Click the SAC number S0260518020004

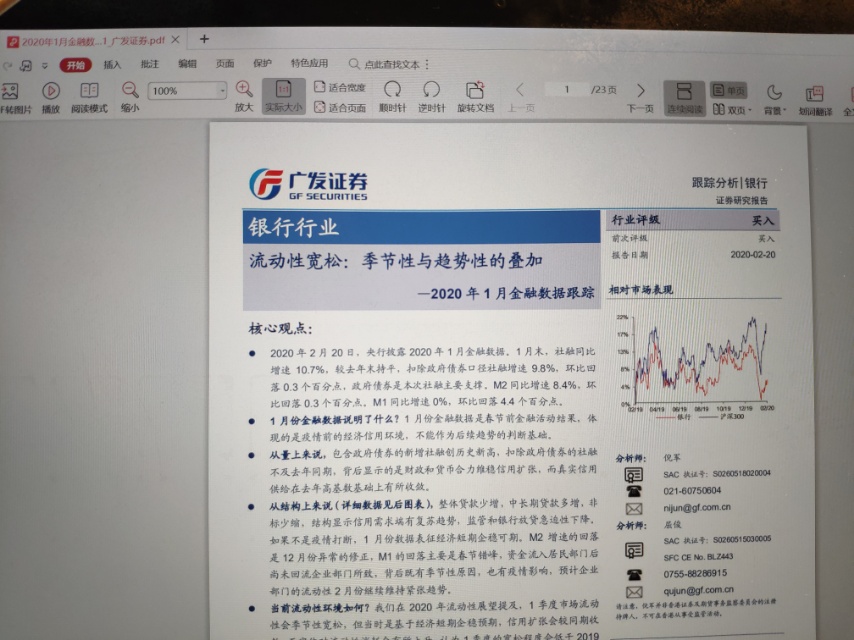741,473
